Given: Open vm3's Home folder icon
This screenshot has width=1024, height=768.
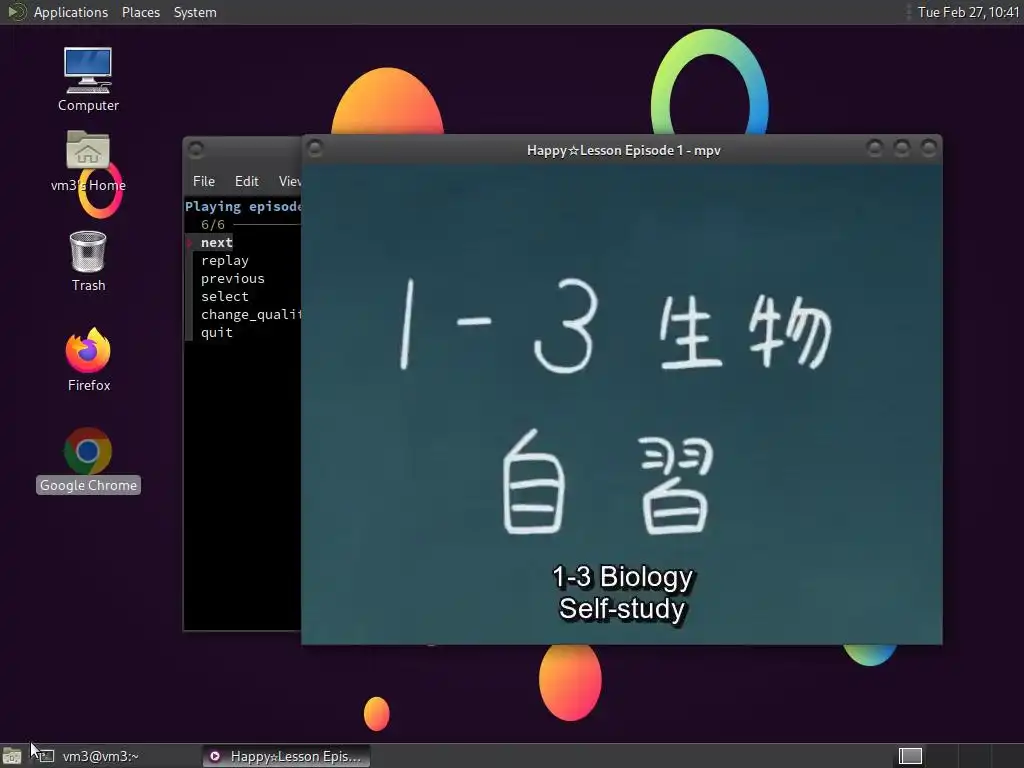Looking at the screenshot, I should coord(88,161).
